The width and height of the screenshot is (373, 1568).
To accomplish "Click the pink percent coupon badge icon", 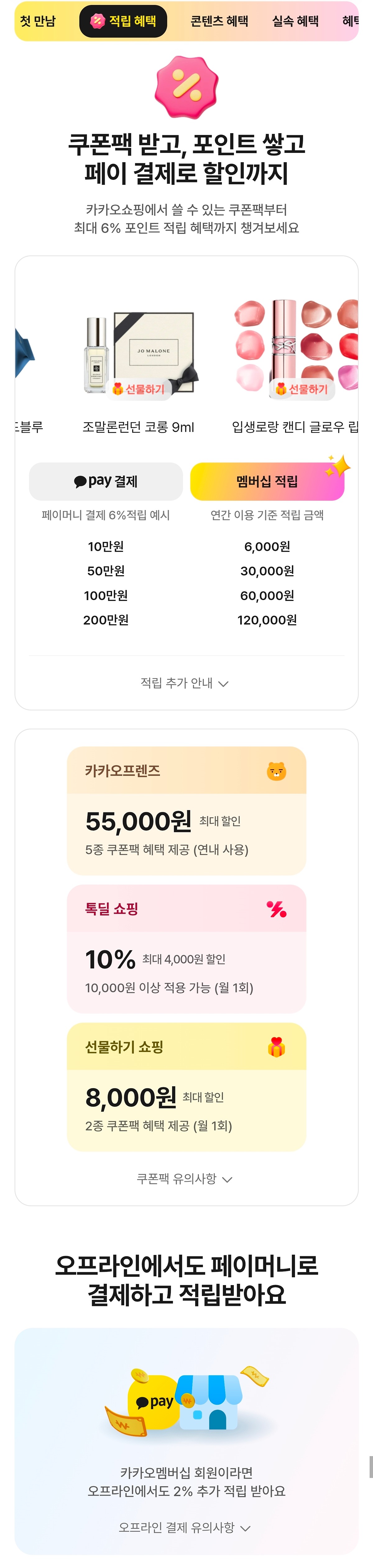I will pos(186,87).
